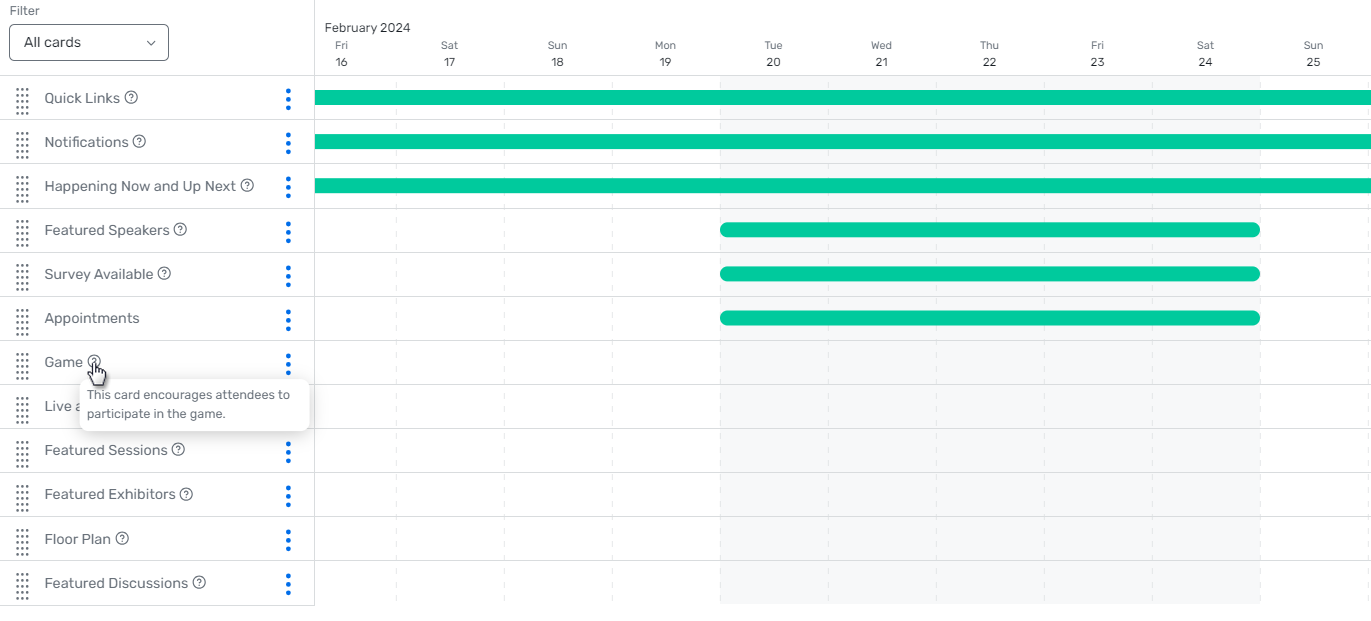This screenshot has height=621, width=1371.
Task: Click the help icon next to Quick Links
Action: pos(133,97)
